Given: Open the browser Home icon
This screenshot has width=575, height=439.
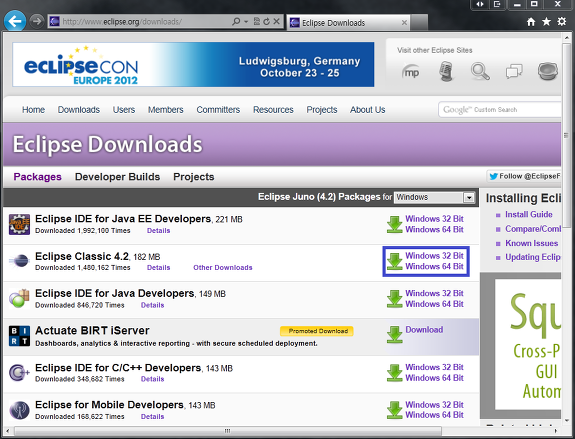Looking at the screenshot, I should (531, 22).
